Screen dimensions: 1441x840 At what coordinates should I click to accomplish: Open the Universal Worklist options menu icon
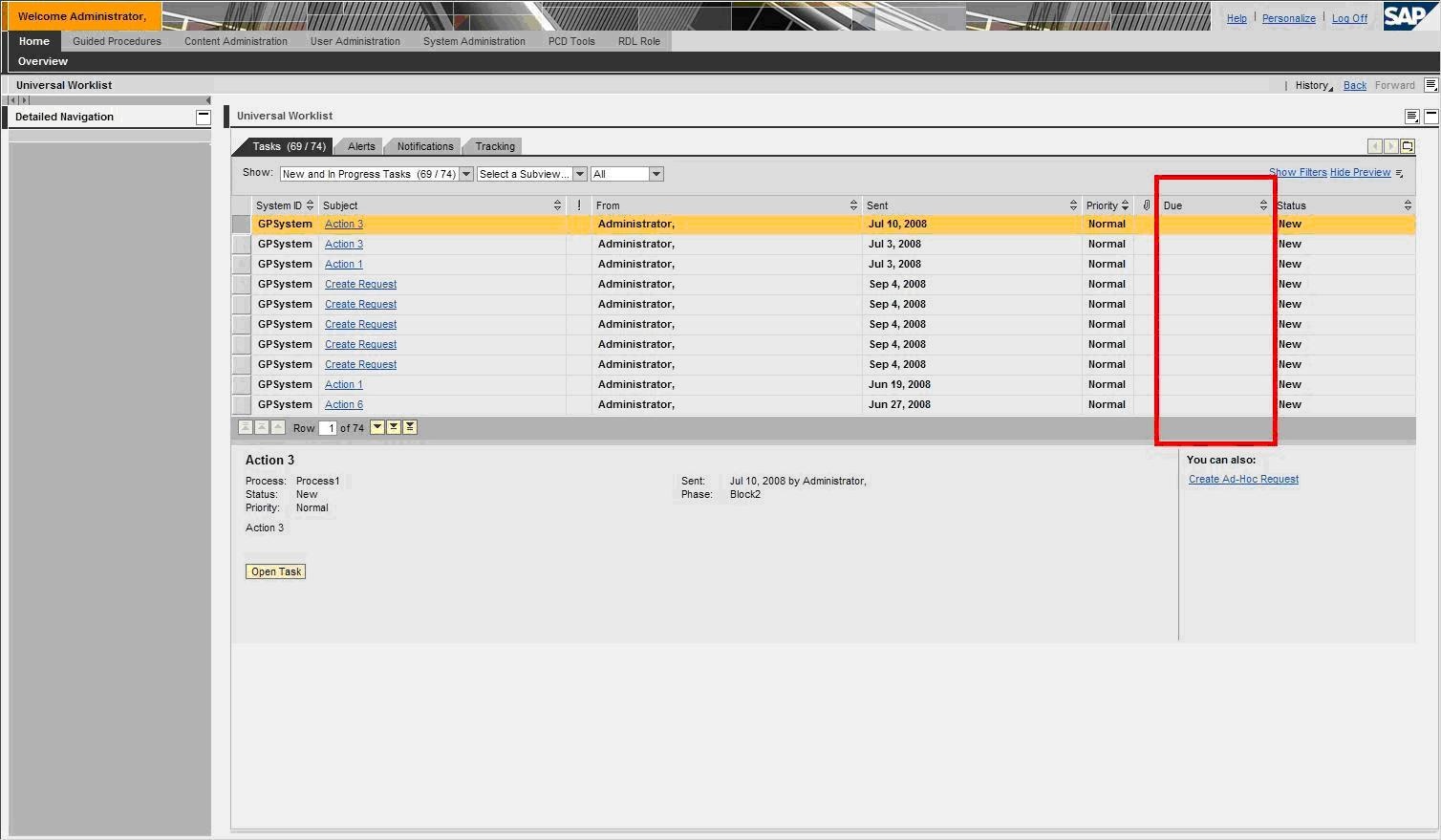pyautogui.click(x=1411, y=117)
